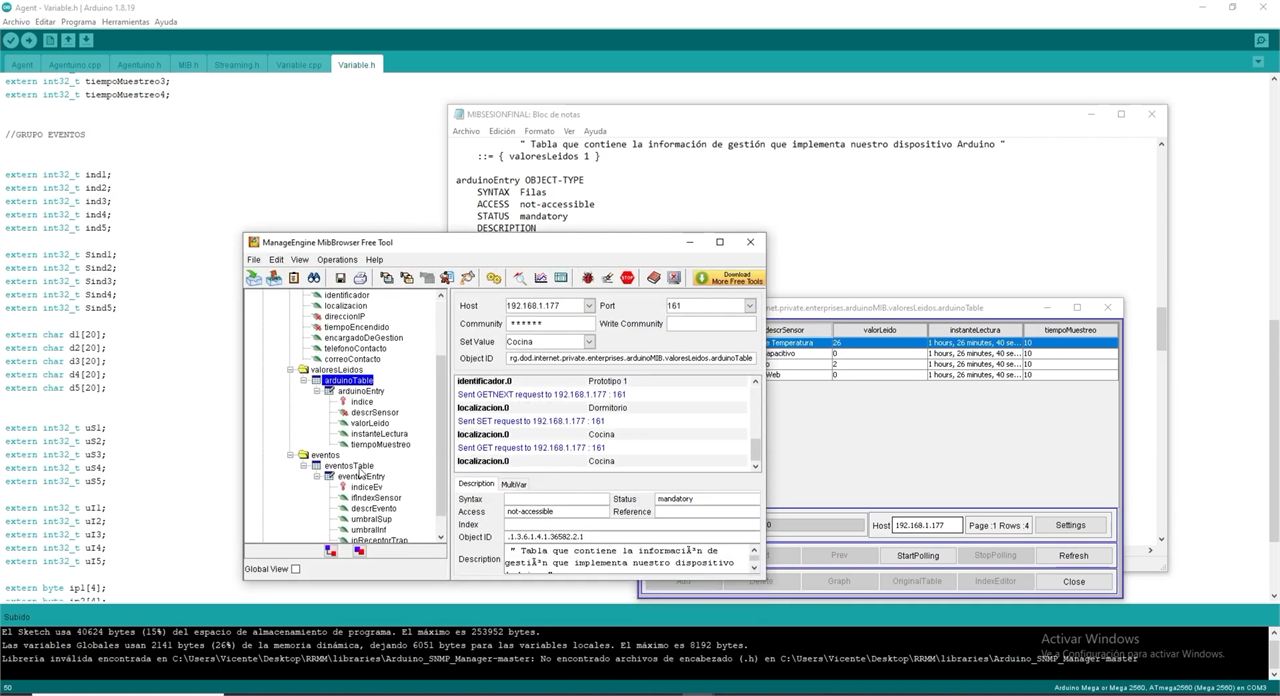1280x696 pixels.
Task: Collapse the arduinoEntry node expander
Action: (x=317, y=391)
